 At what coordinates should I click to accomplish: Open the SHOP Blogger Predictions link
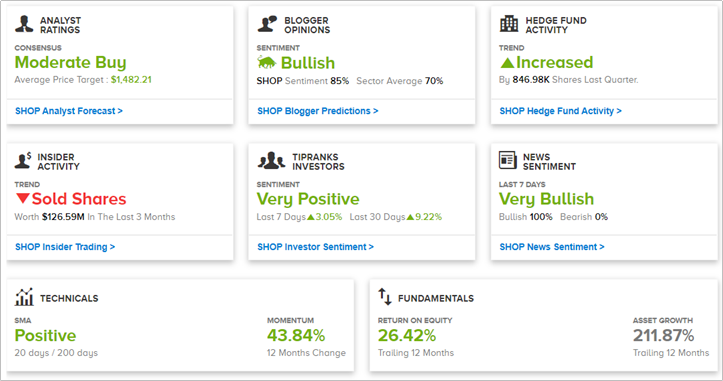click(318, 111)
